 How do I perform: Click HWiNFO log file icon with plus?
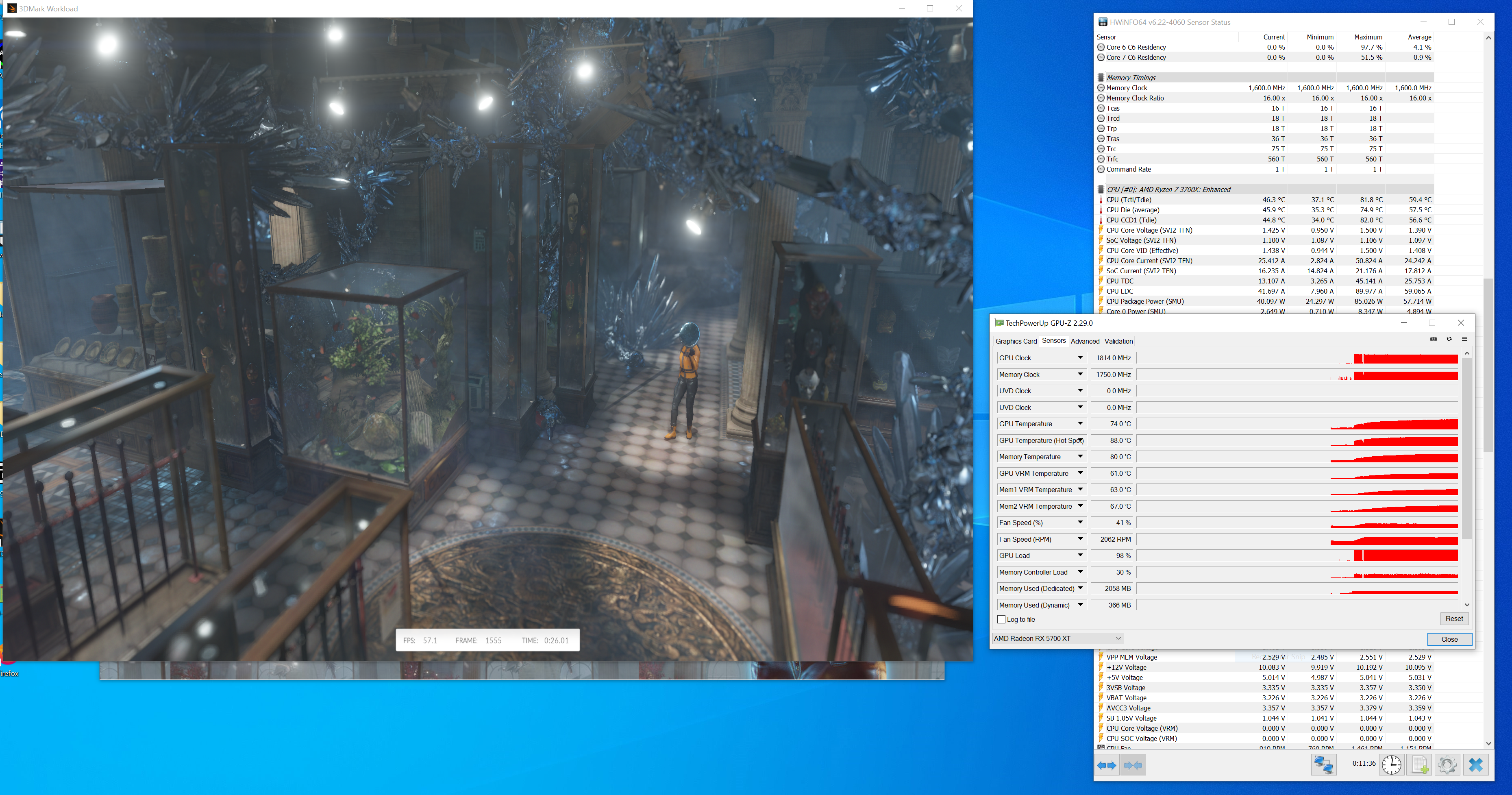[x=1420, y=765]
